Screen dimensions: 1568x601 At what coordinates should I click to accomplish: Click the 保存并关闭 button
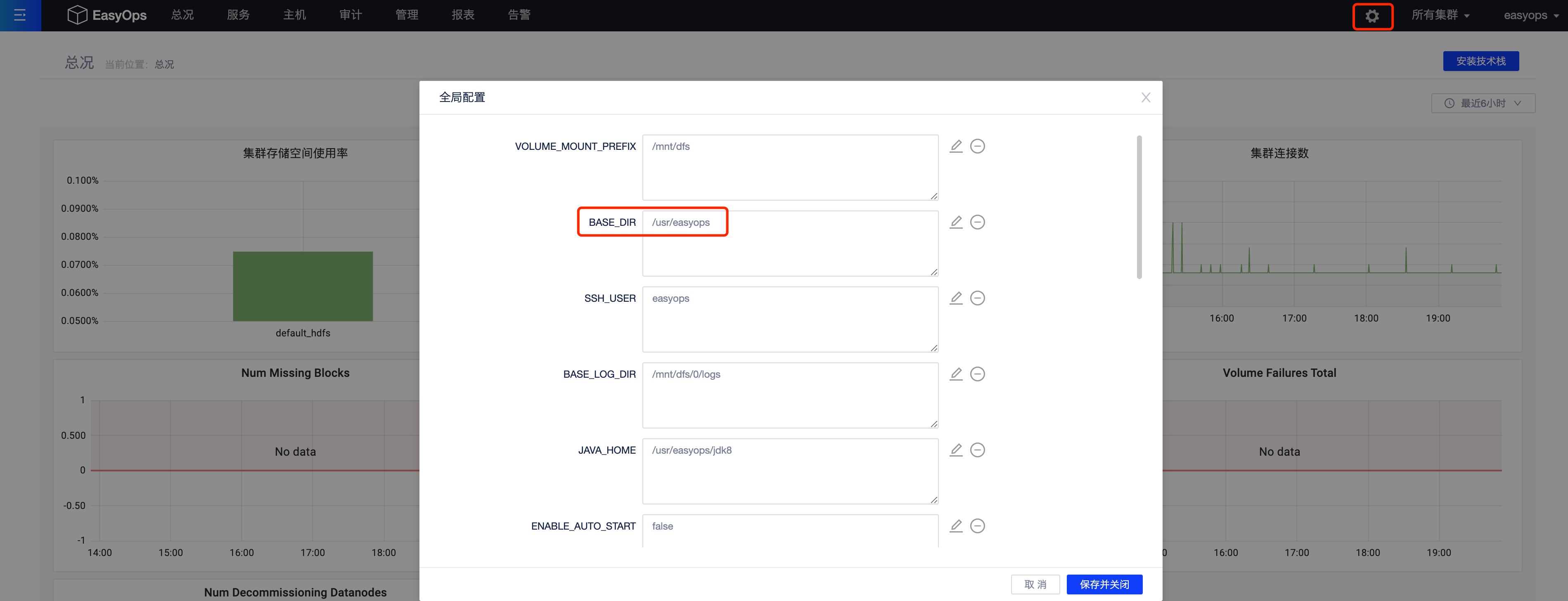(1104, 584)
